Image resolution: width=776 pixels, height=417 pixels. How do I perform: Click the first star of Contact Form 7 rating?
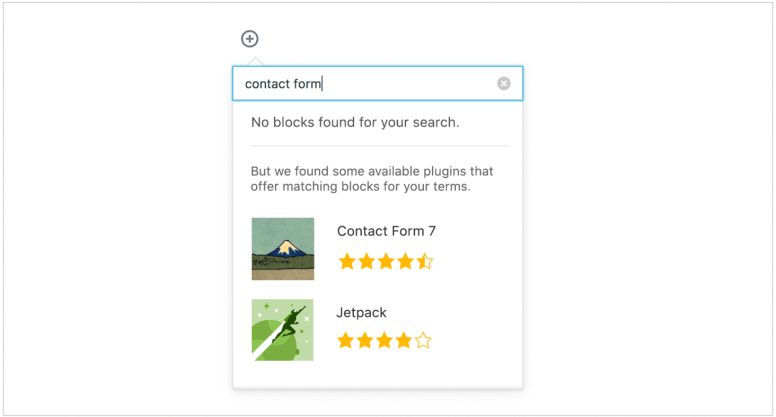coord(347,261)
